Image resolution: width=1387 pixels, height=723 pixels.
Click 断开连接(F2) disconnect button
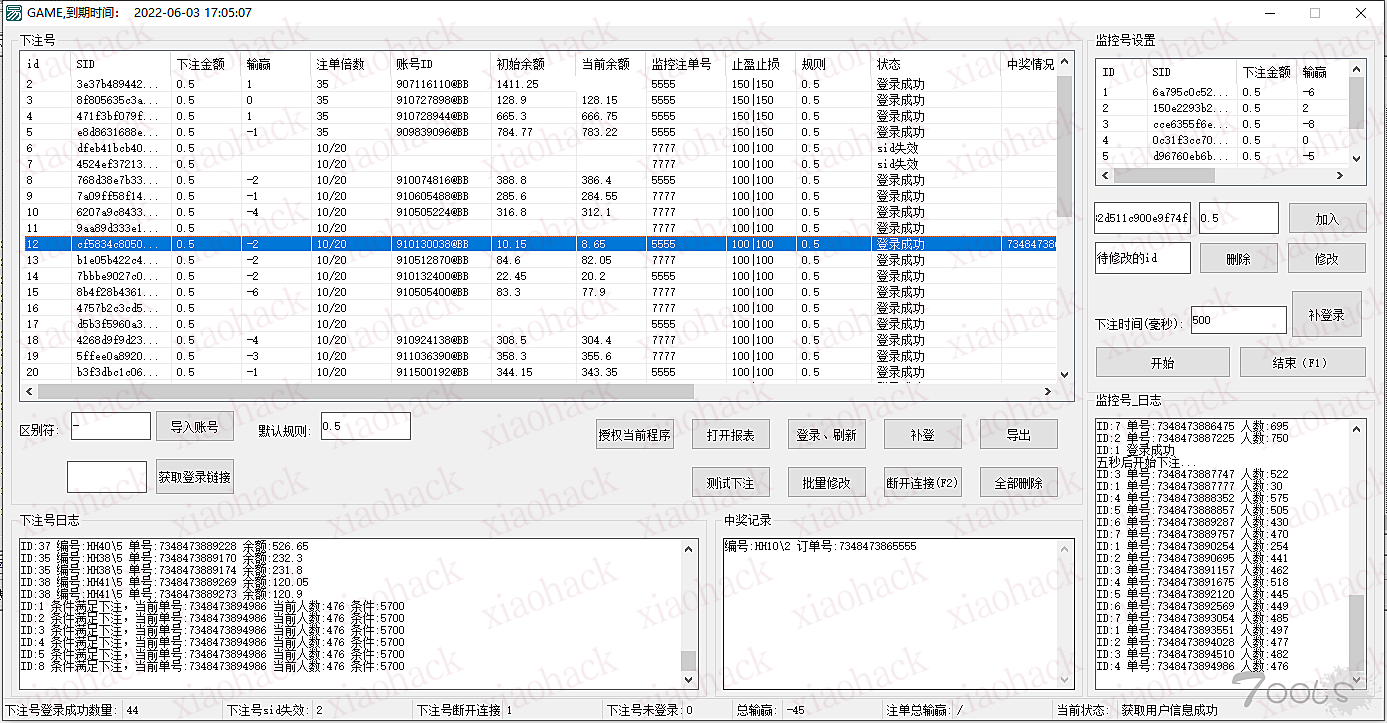[922, 483]
